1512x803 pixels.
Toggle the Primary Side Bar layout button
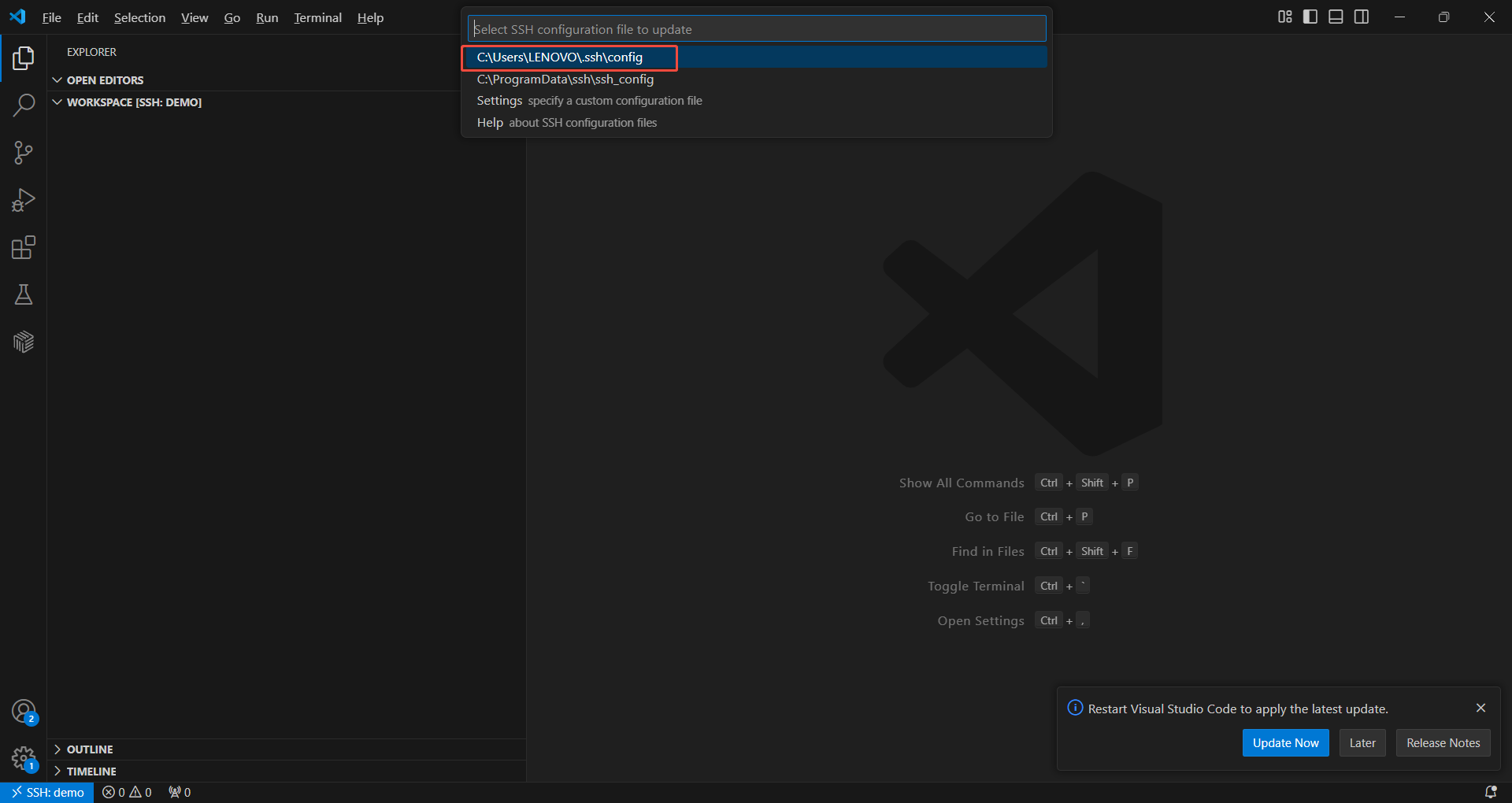click(x=1310, y=17)
